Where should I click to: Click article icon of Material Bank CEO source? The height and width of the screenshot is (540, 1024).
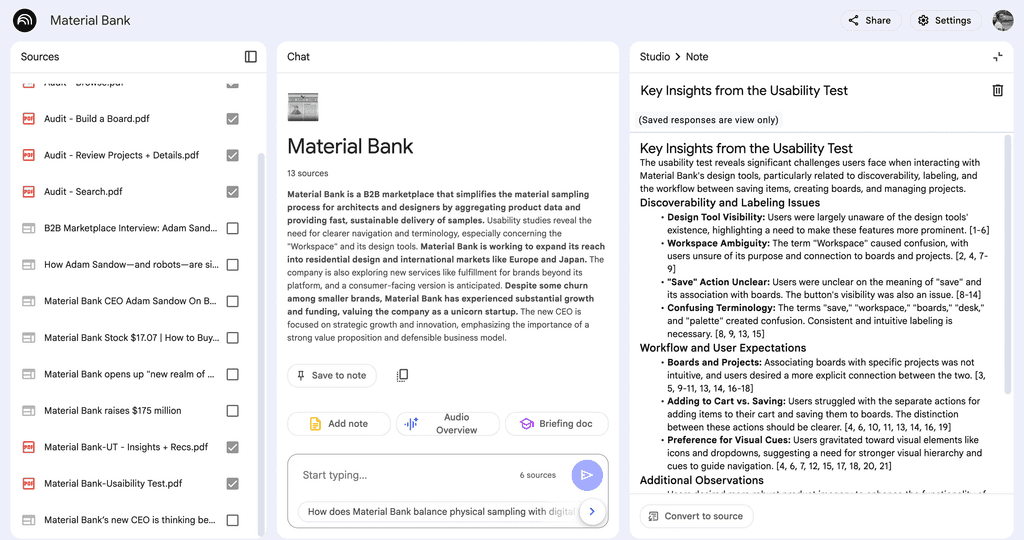[x=29, y=302]
